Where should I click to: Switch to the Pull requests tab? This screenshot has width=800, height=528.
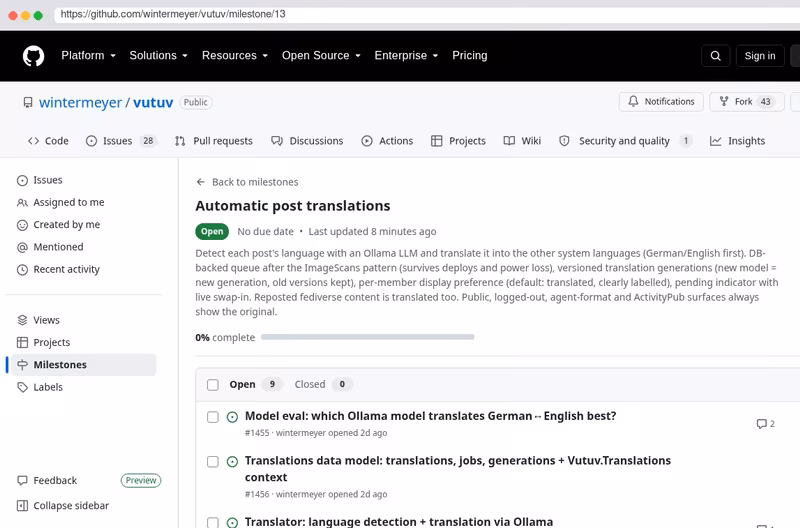(213, 141)
